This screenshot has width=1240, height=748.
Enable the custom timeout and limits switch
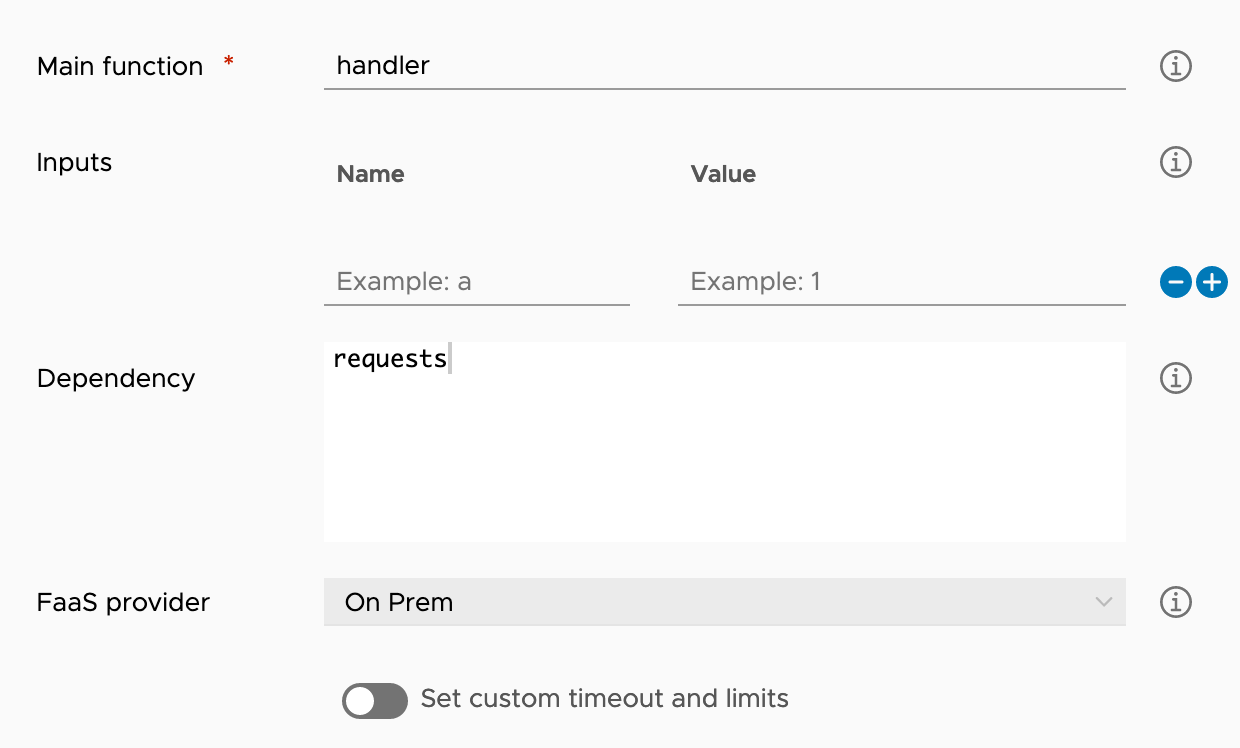coord(375,700)
